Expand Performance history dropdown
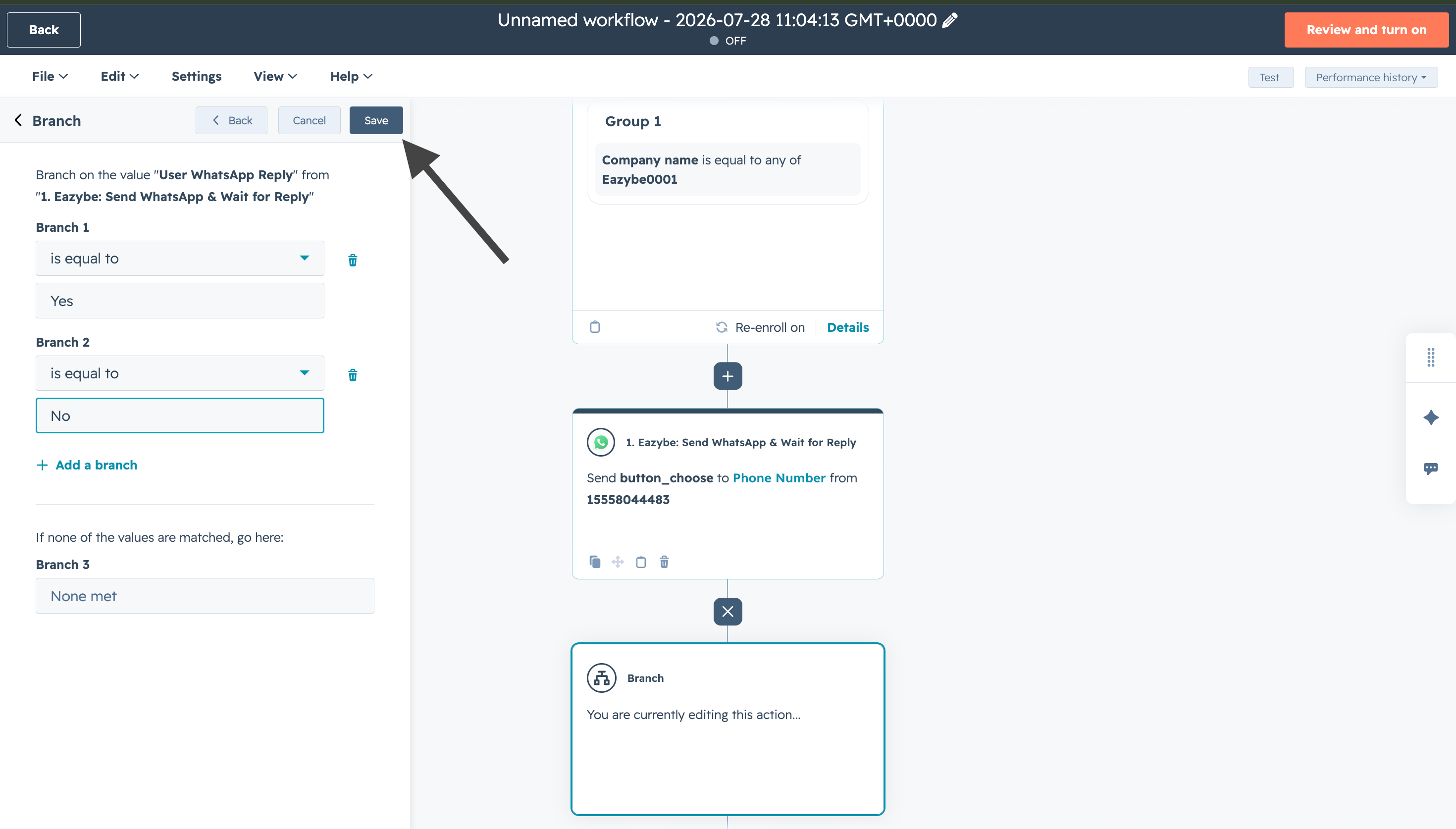Viewport: 1456px width, 829px height. [1371, 77]
